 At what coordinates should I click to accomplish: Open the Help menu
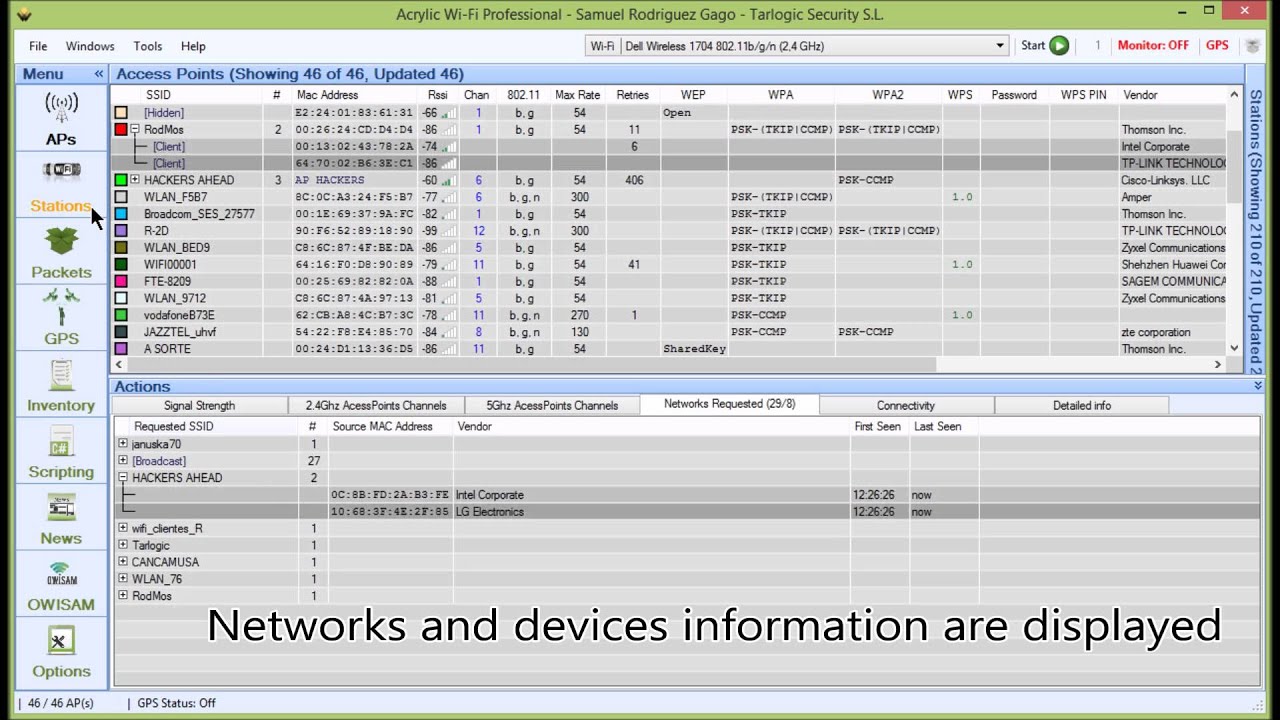pyautogui.click(x=193, y=46)
